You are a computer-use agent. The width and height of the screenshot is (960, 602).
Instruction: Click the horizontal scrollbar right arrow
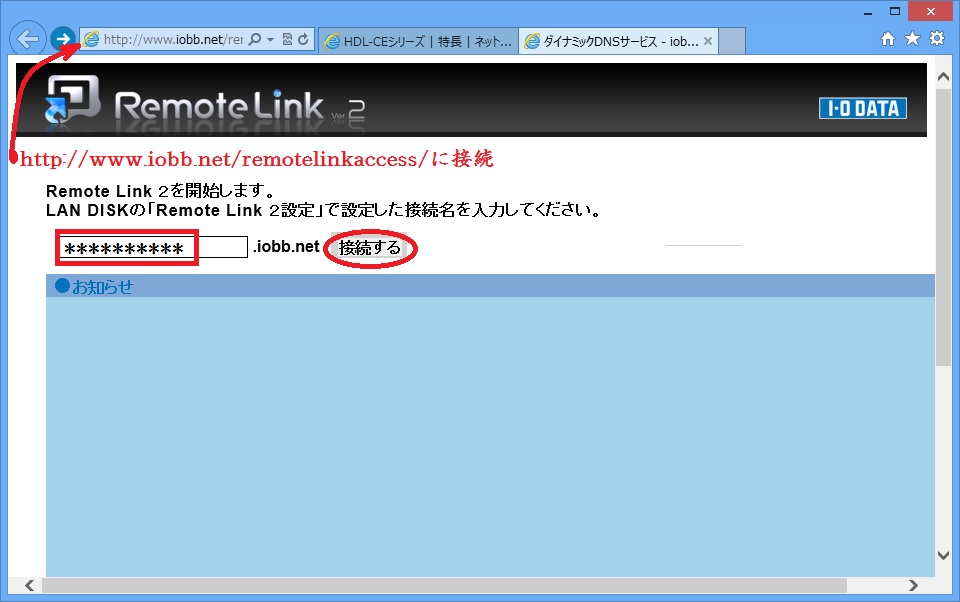click(913, 585)
